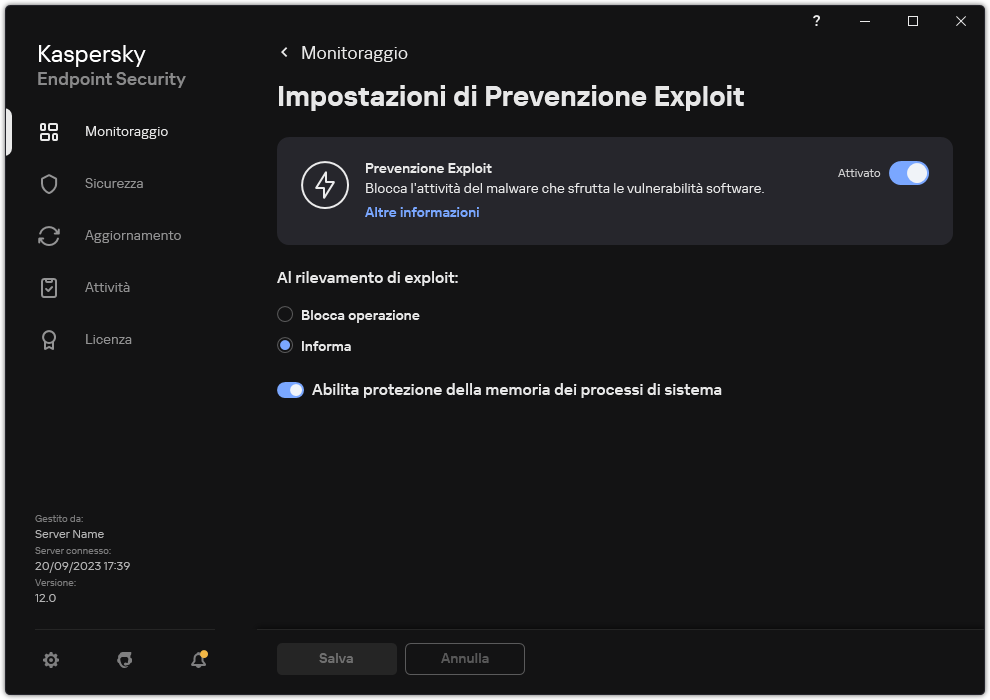The height and width of the screenshot is (700, 990).
Task: Click the Kaspersky support icon
Action: pyautogui.click(x=124, y=660)
